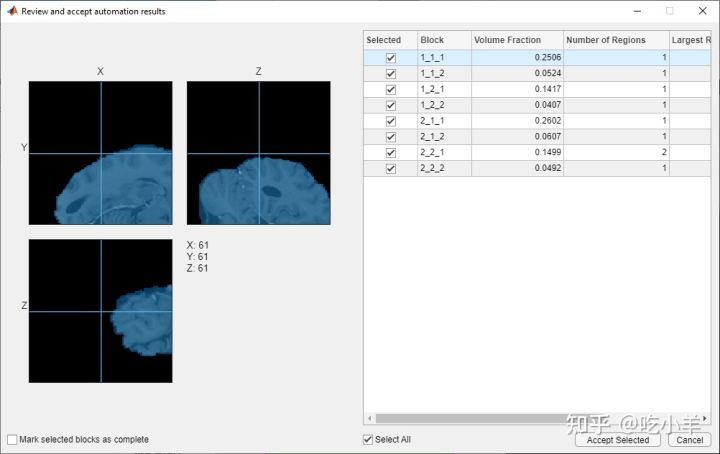Image resolution: width=720 pixels, height=454 pixels.
Task: Deselect the checkbox for block 2_2_1
Action: pyautogui.click(x=391, y=152)
